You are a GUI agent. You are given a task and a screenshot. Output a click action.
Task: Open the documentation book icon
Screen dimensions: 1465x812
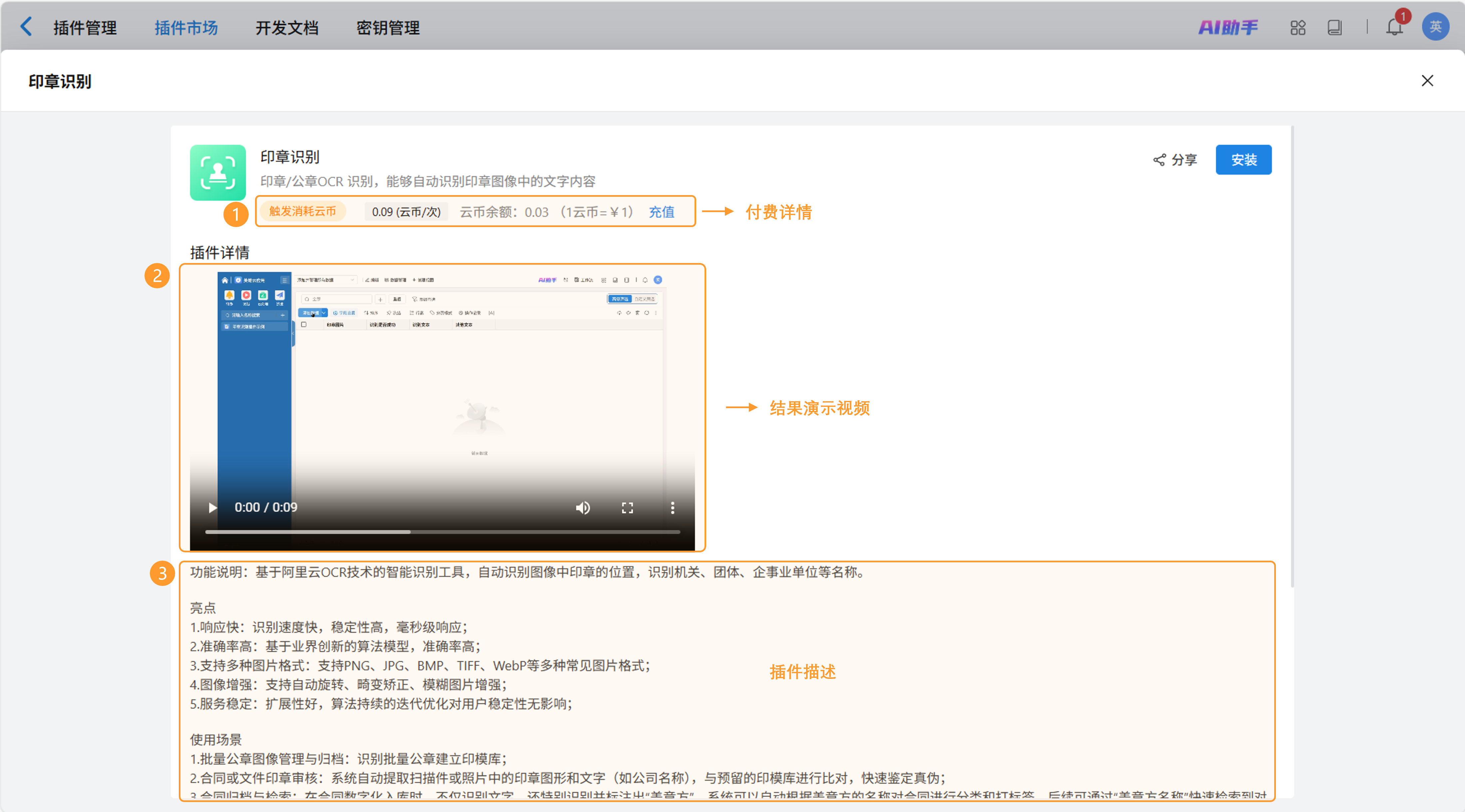pyautogui.click(x=1334, y=27)
